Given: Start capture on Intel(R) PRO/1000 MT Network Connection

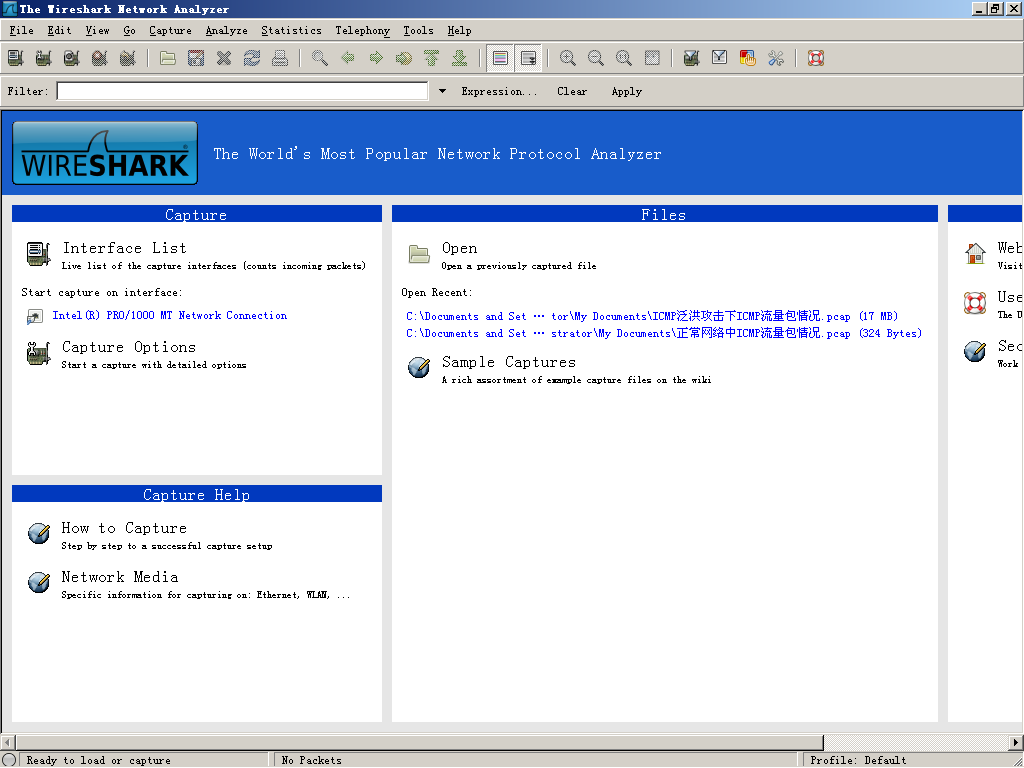Looking at the screenshot, I should (x=170, y=315).
